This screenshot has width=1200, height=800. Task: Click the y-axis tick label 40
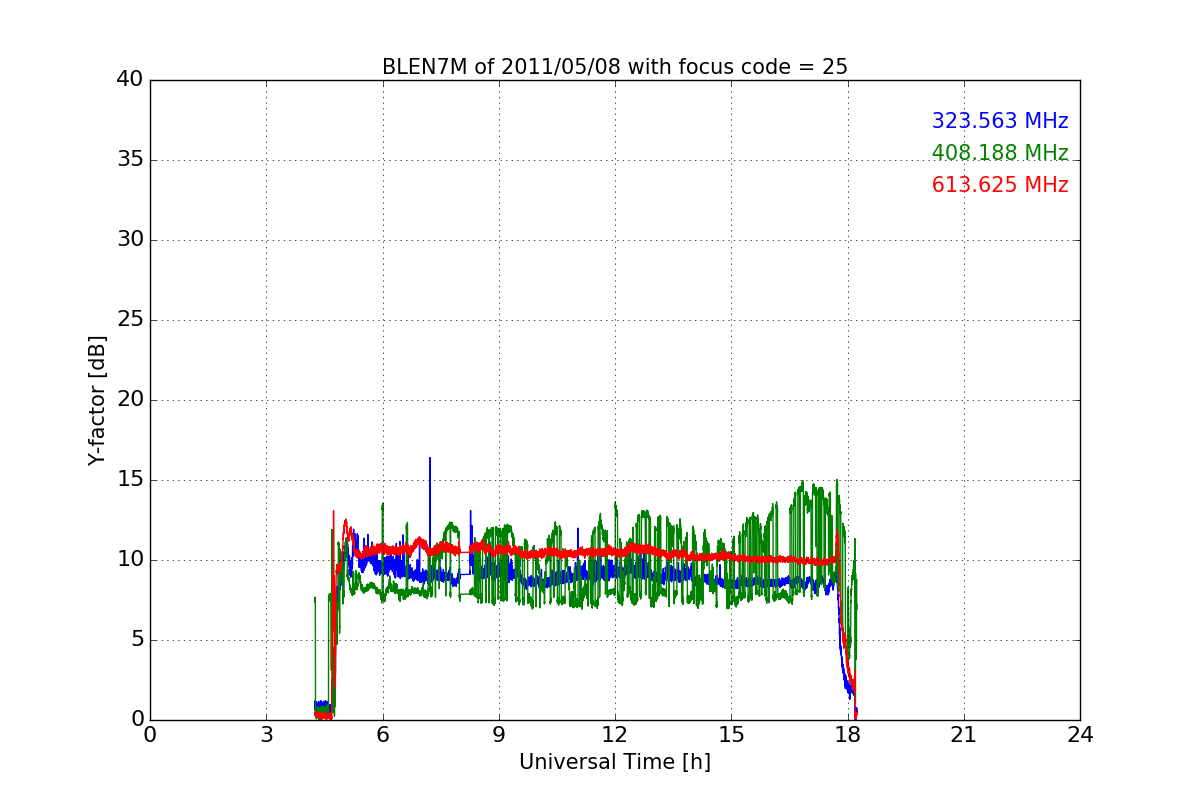pyautogui.click(x=130, y=80)
